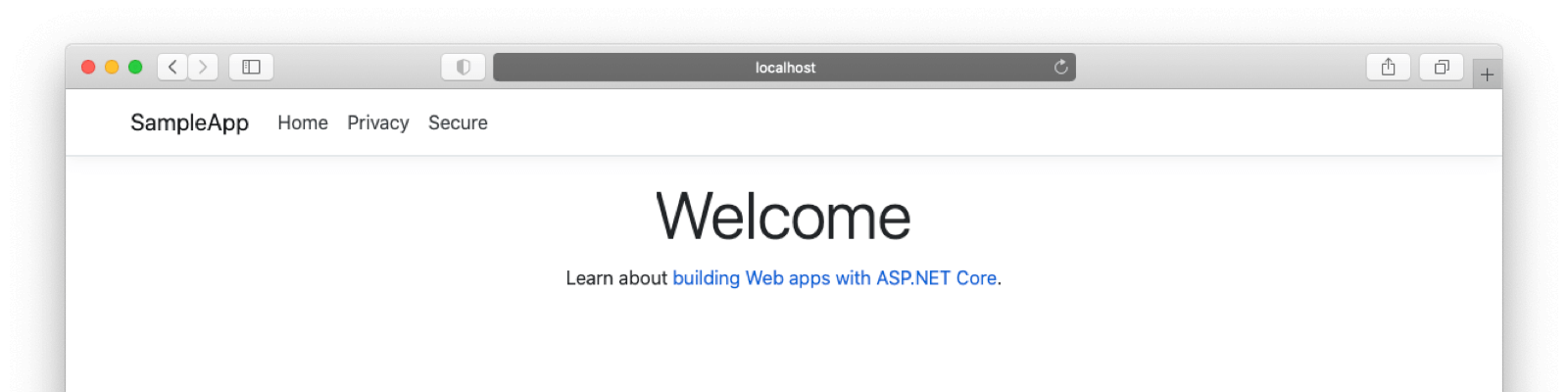This screenshot has width=1568, height=392.
Task: Minimize the Safari window
Action: (112, 67)
